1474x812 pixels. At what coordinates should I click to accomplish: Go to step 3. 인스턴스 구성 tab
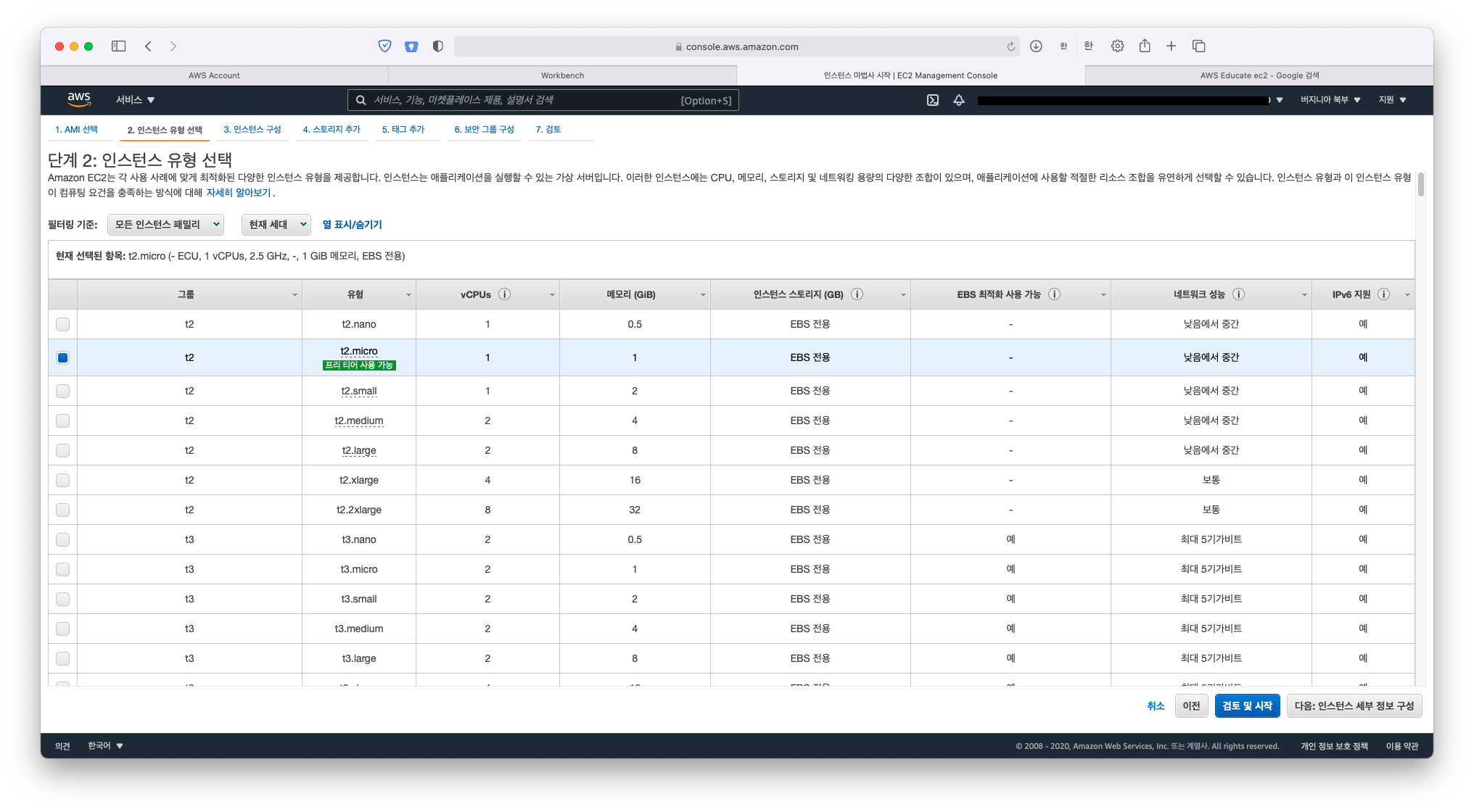click(x=252, y=130)
